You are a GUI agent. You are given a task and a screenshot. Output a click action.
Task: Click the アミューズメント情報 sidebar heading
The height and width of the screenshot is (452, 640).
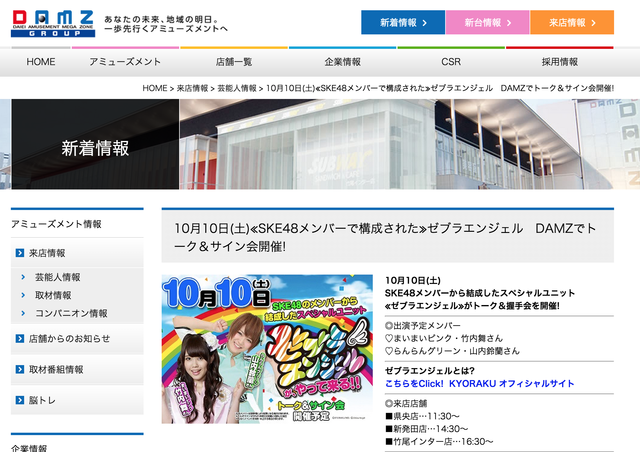(56, 224)
